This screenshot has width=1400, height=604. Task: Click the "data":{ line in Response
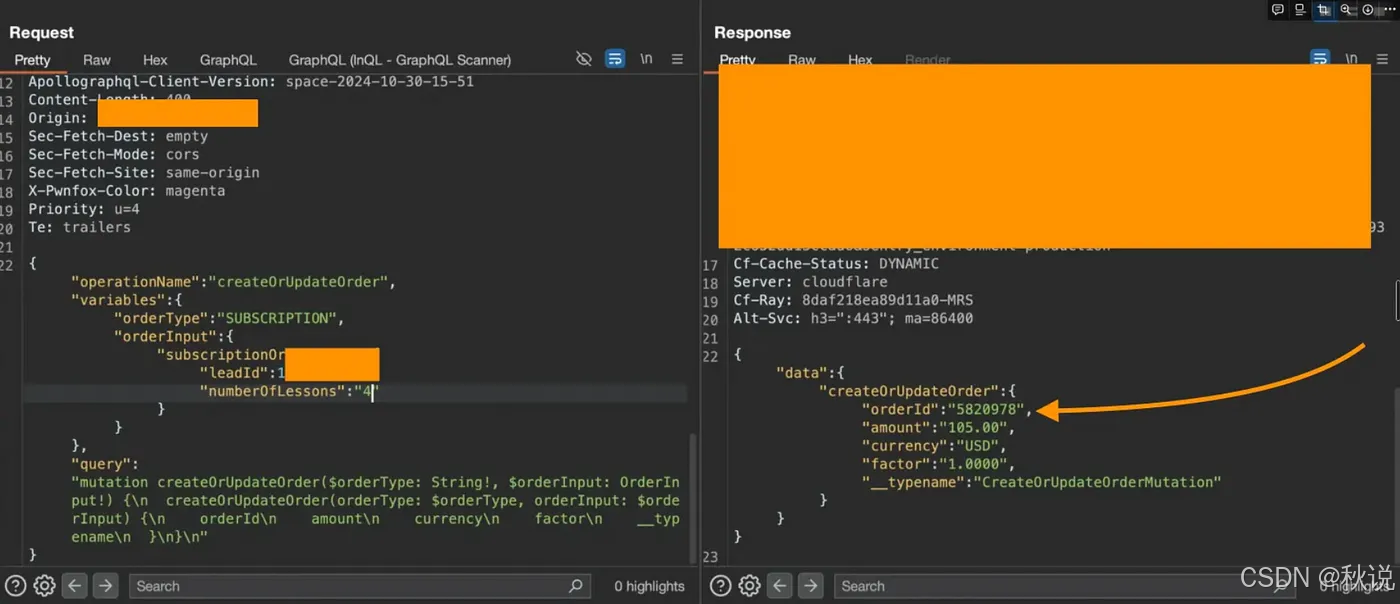(x=810, y=373)
